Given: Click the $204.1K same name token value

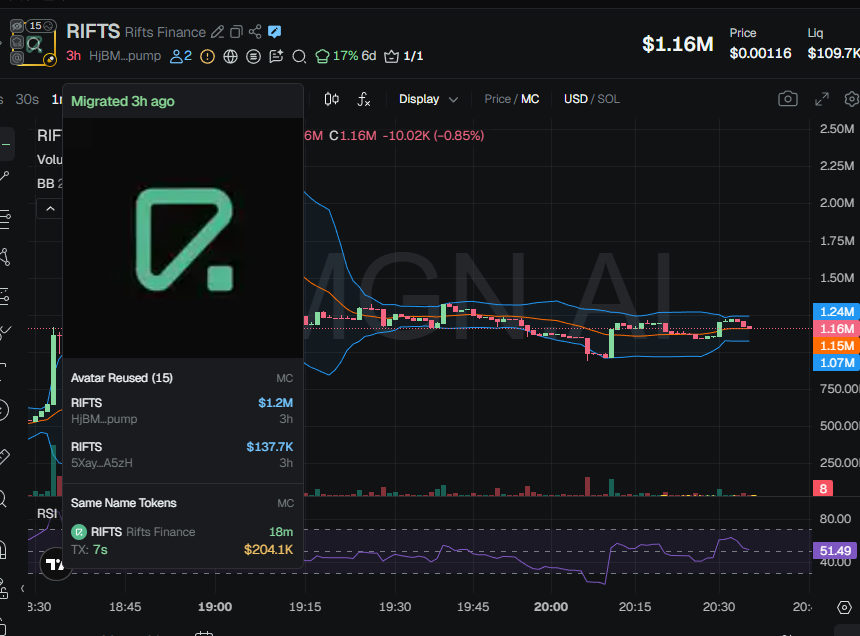Looking at the screenshot, I should coord(268,549).
